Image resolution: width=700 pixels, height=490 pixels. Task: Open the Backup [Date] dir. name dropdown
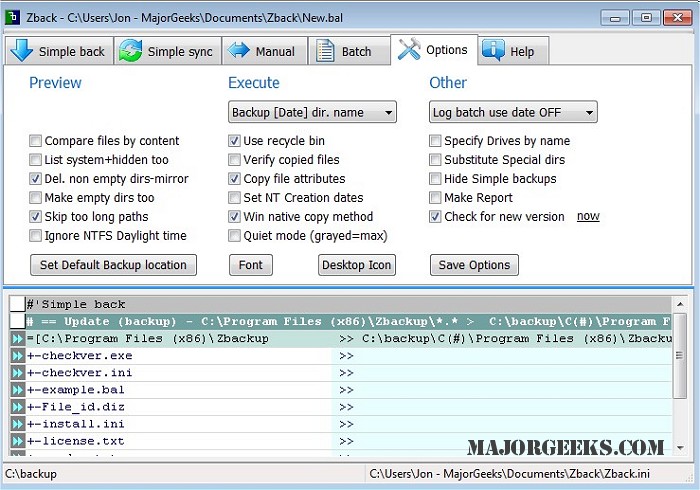[312, 112]
